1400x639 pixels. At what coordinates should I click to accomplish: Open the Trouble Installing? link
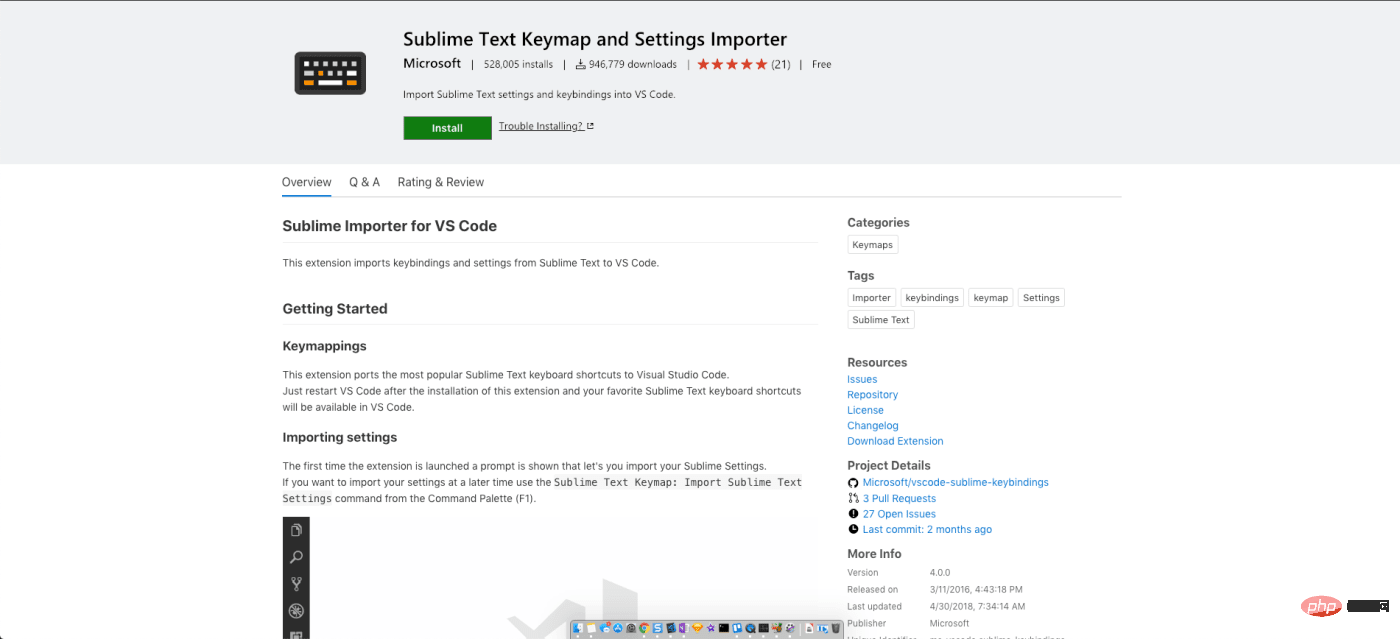click(546, 126)
